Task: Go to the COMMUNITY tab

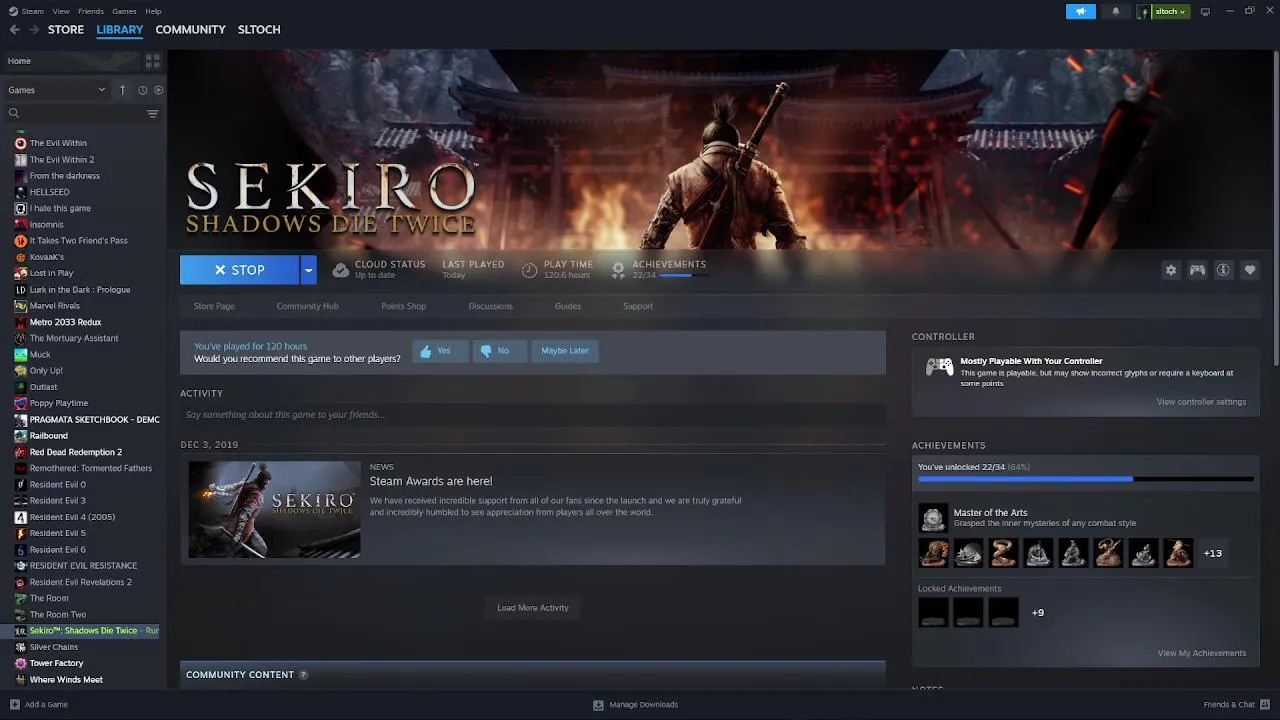Action: coord(190,30)
